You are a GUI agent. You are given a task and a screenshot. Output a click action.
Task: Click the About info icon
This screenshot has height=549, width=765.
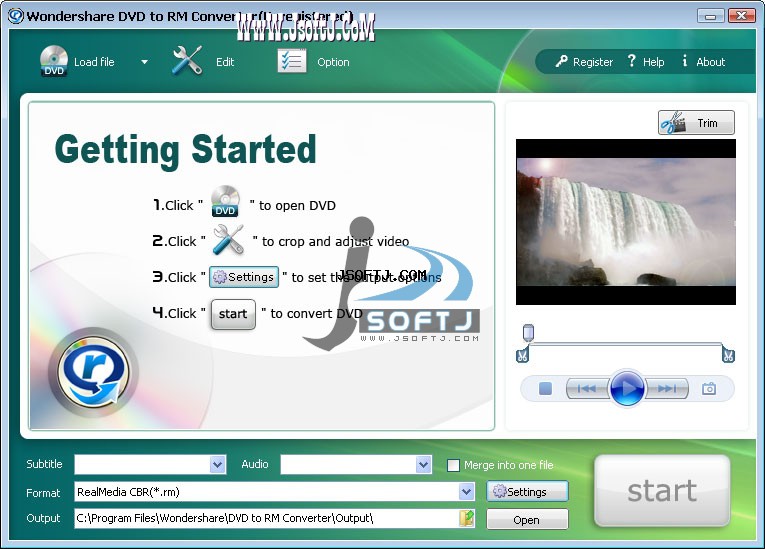pos(685,61)
